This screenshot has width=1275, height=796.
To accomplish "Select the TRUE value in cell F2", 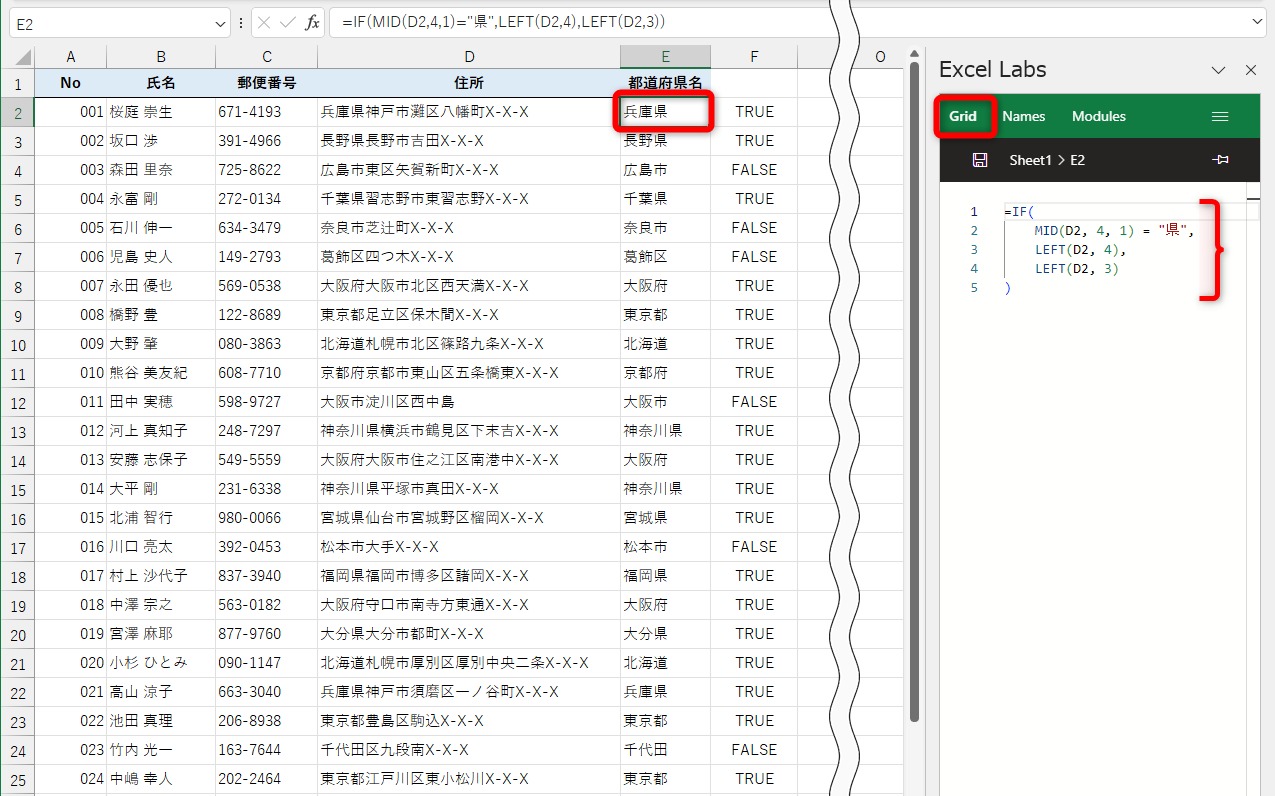I will click(754, 112).
